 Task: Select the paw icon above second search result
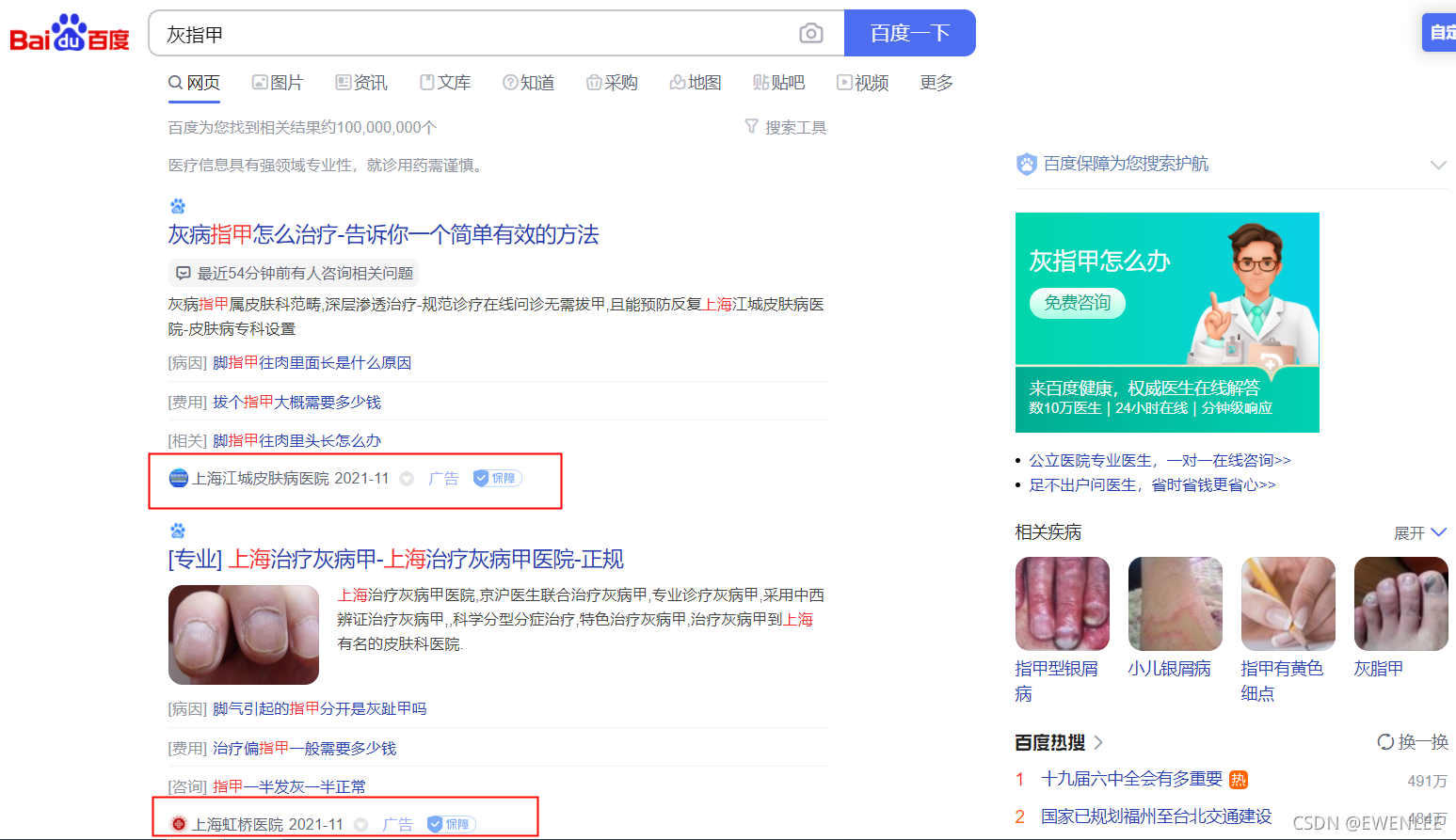click(178, 531)
